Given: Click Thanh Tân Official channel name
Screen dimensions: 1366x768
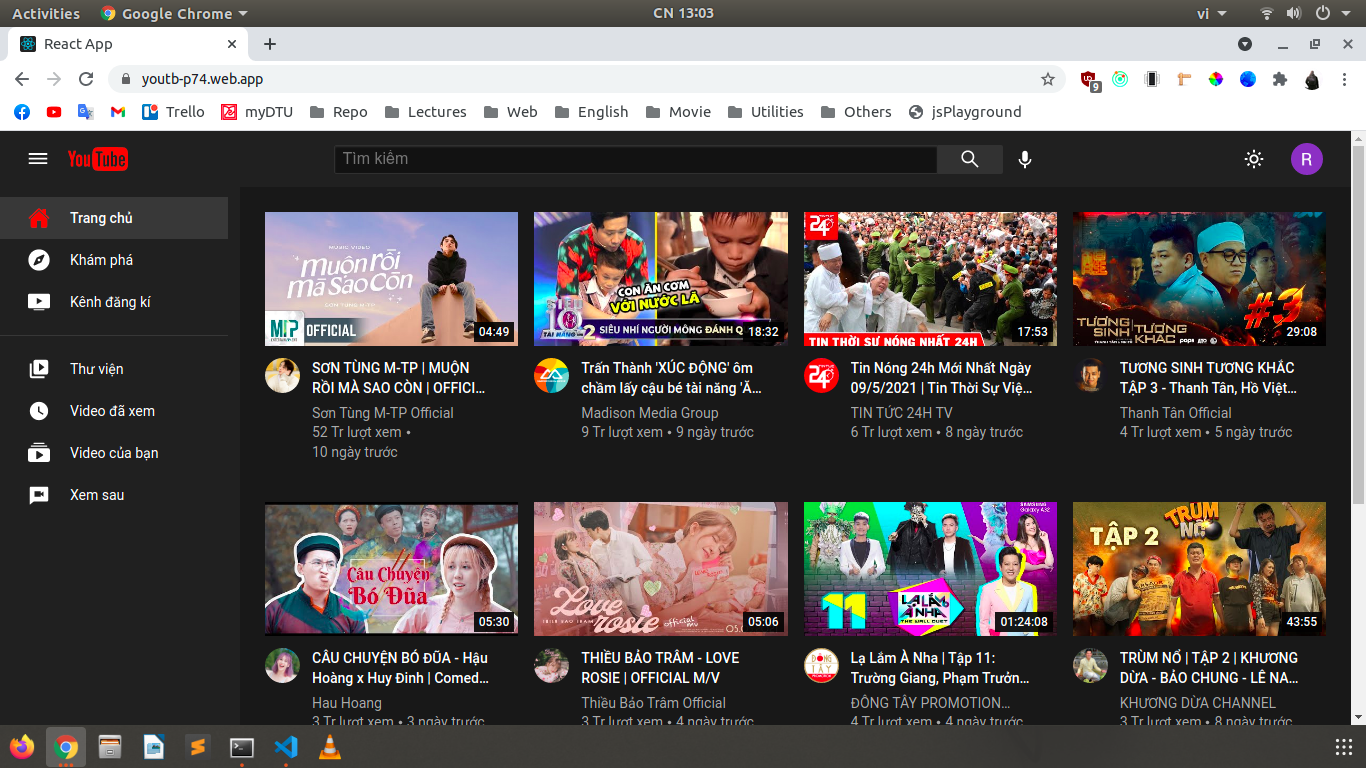Looking at the screenshot, I should pyautogui.click(x=1176, y=413).
